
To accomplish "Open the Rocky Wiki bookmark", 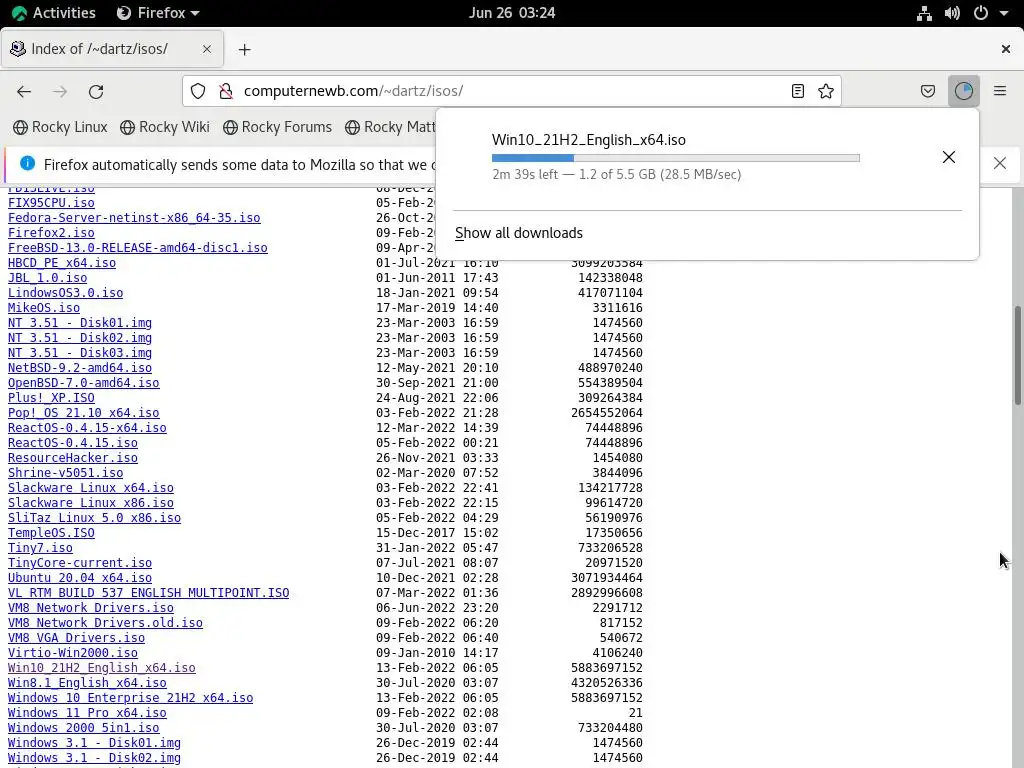I will pos(165,127).
